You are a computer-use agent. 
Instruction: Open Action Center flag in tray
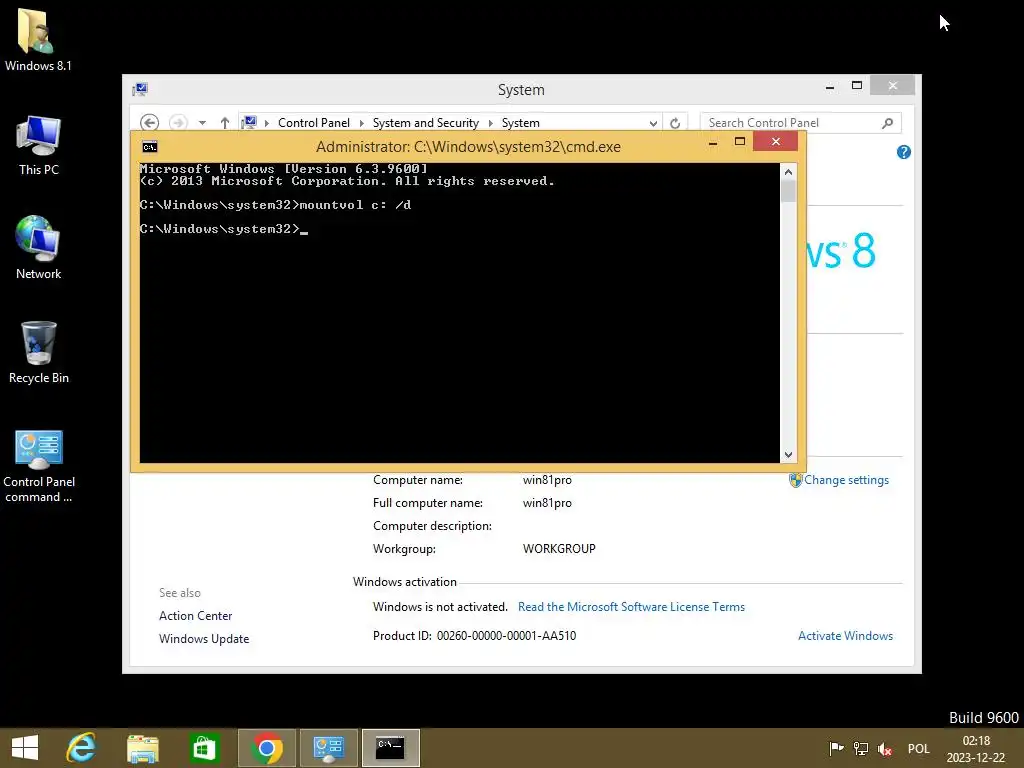(836, 748)
